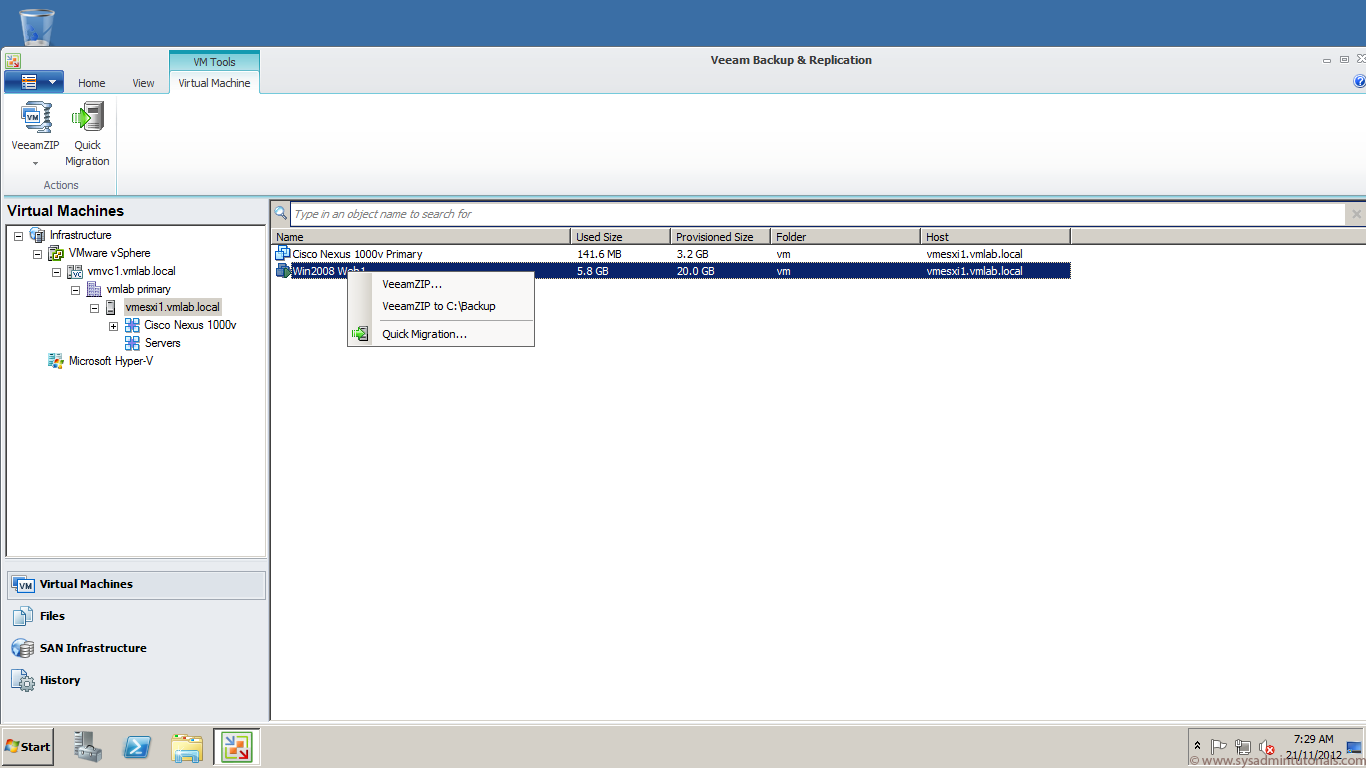Click the Quick Migration ribbon icon
This screenshot has width=1366, height=768.
[x=87, y=117]
